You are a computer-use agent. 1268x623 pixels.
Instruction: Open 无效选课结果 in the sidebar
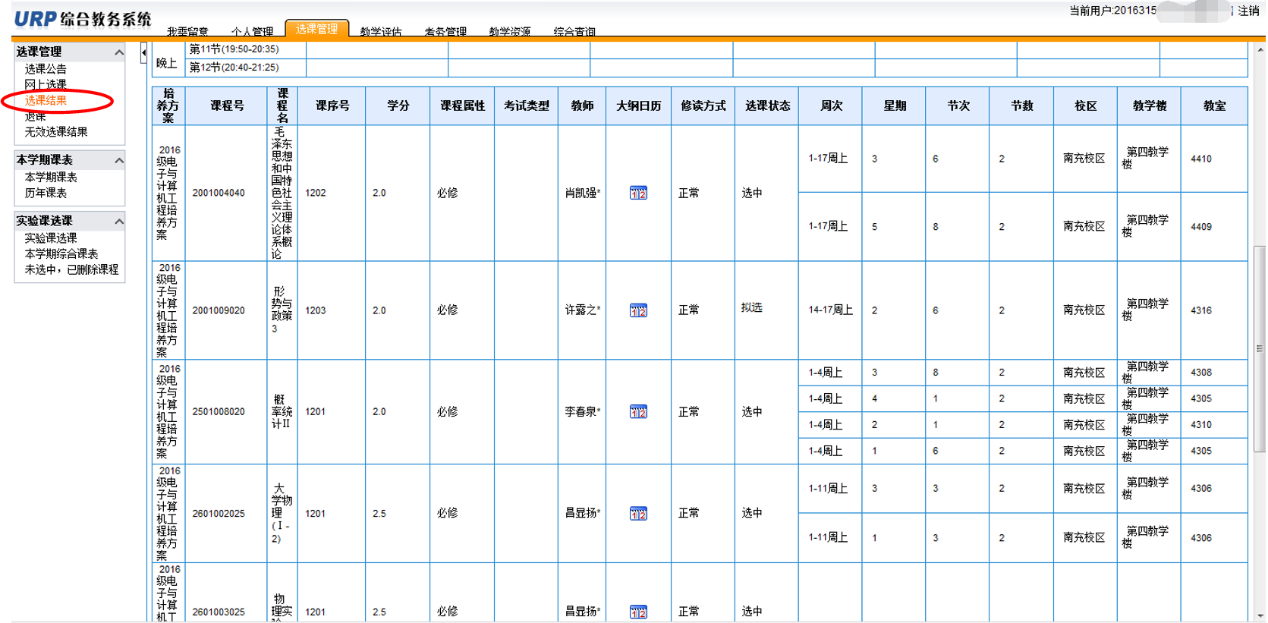[x=56, y=132]
